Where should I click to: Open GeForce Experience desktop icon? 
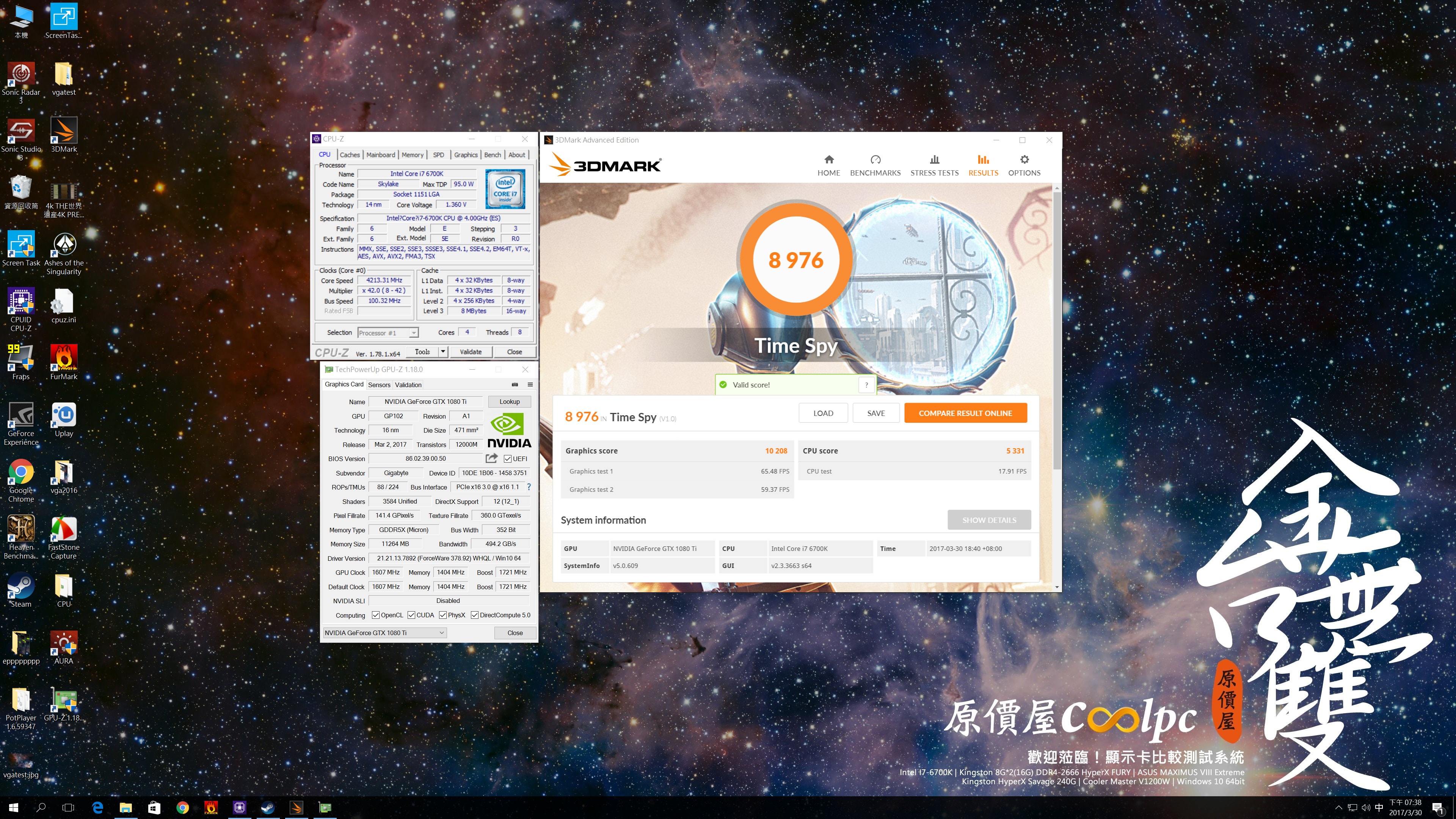coord(21,424)
